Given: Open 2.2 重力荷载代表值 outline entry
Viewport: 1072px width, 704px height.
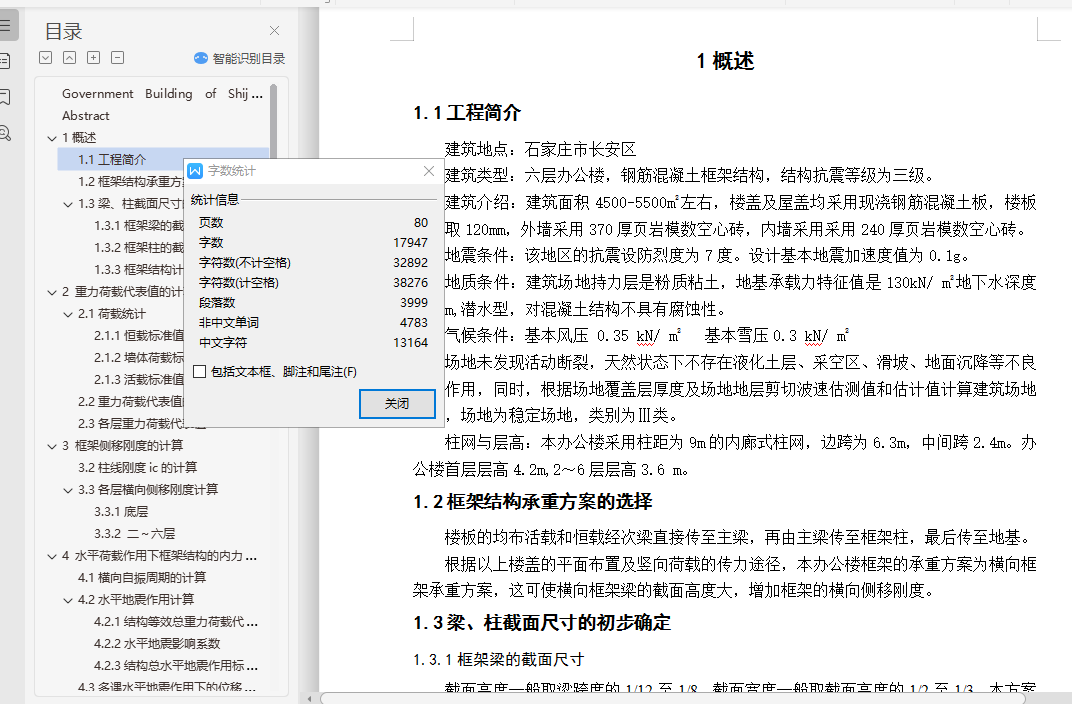Looking at the screenshot, I should (130, 401).
